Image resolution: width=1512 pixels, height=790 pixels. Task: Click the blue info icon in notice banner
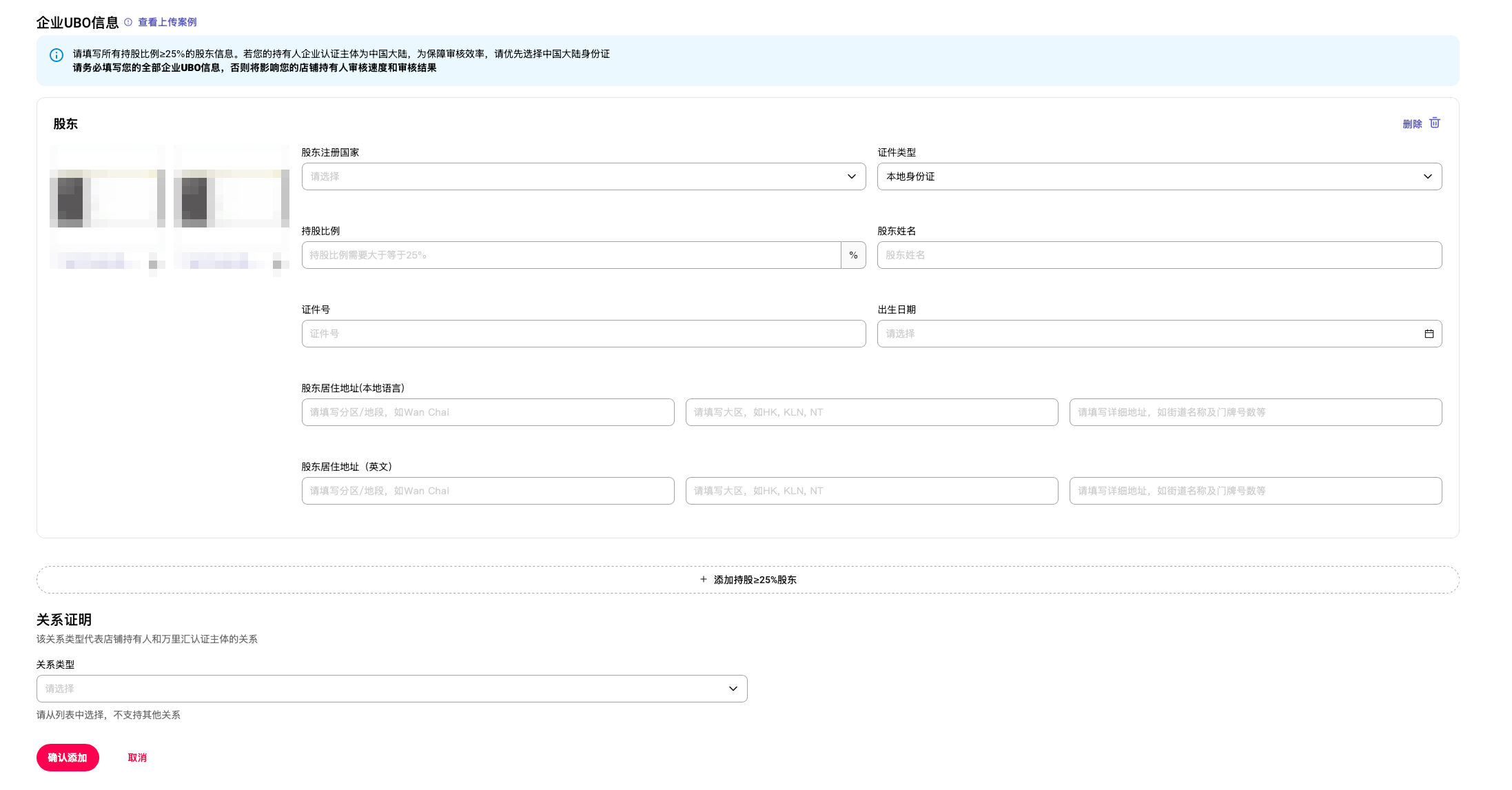[x=57, y=55]
